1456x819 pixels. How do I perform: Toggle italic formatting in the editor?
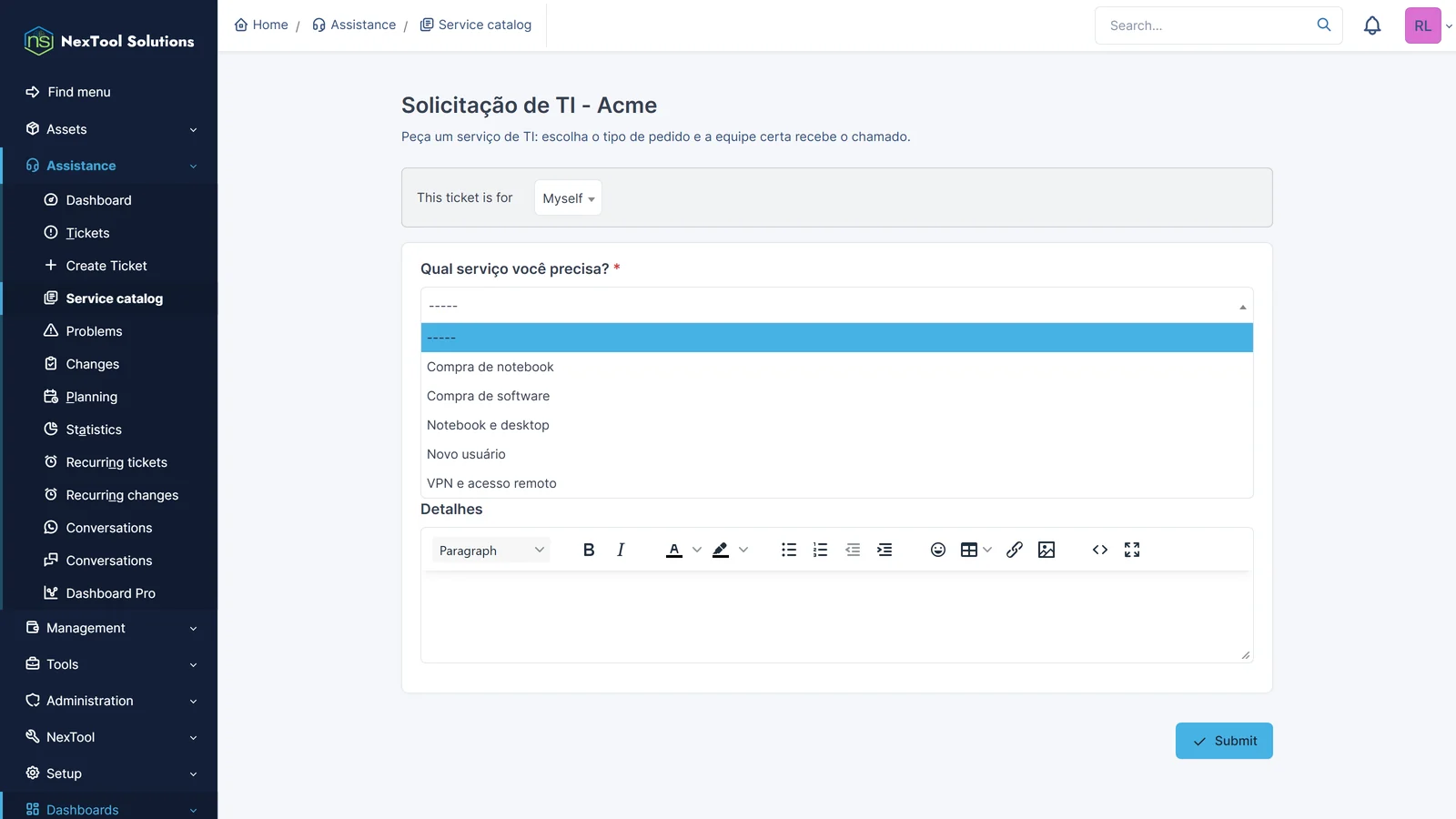click(x=621, y=550)
